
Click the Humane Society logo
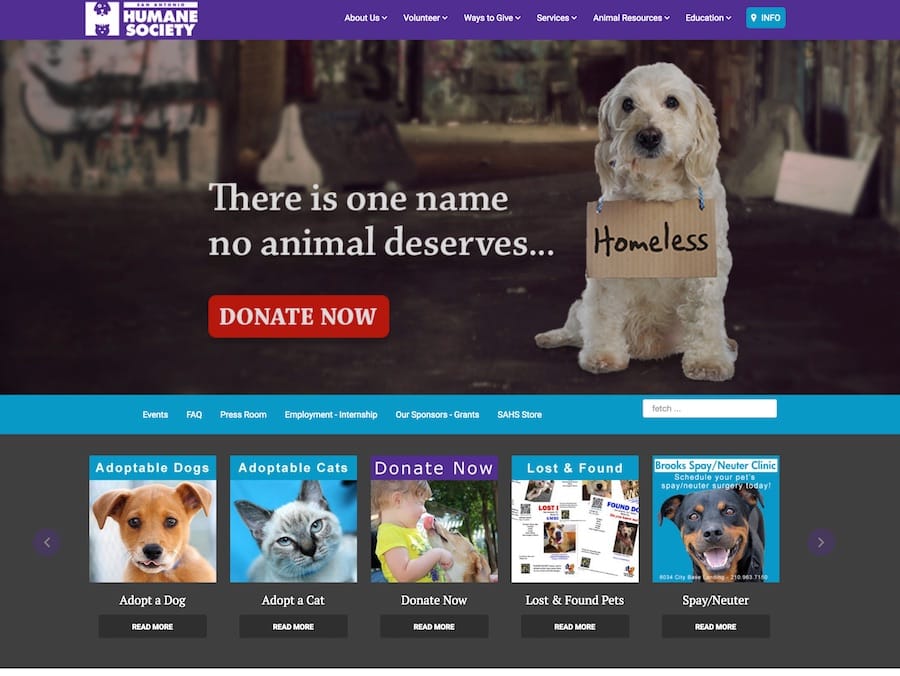tap(141, 19)
